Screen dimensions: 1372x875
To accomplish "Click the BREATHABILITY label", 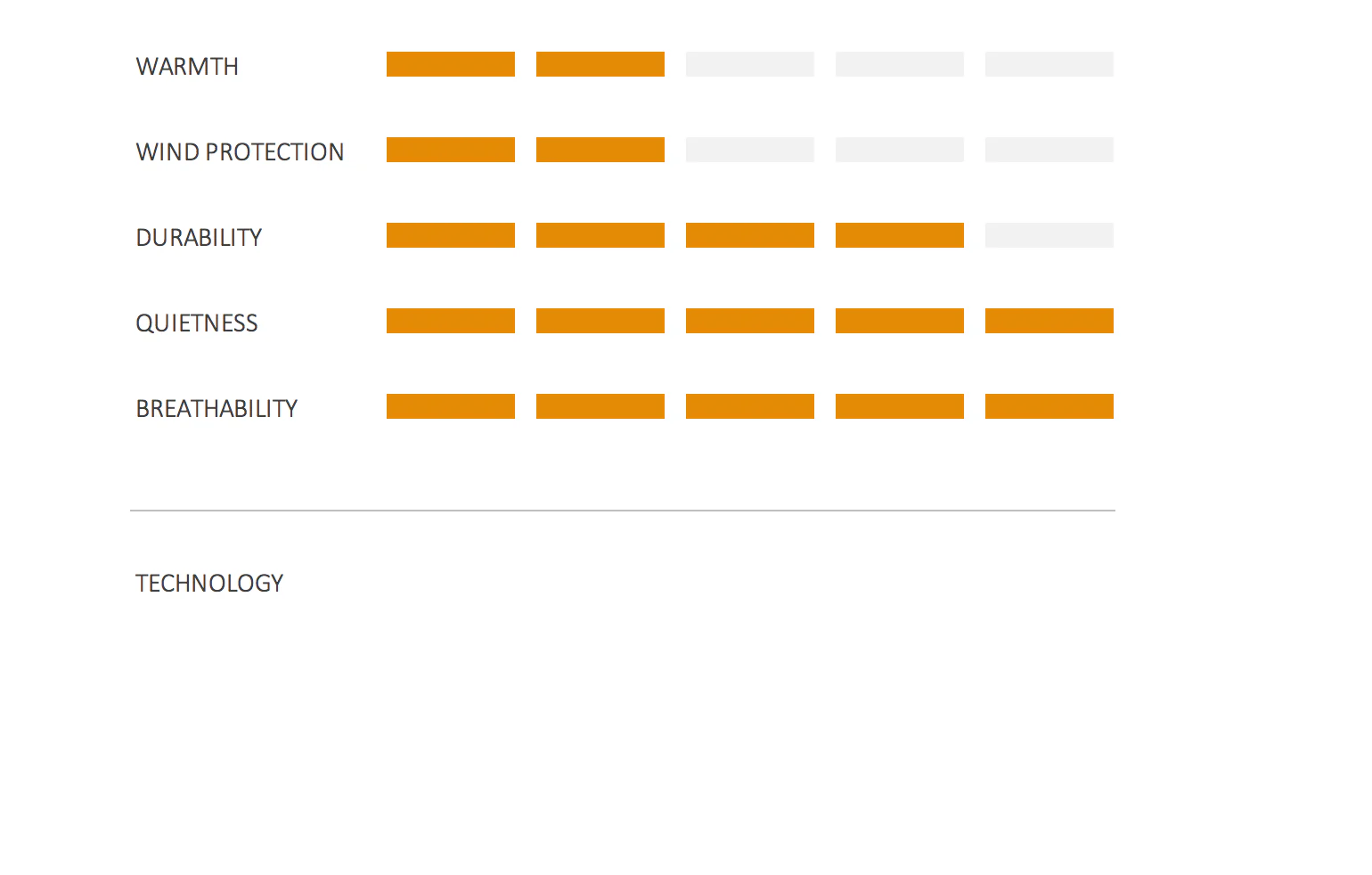I will pos(216,409).
